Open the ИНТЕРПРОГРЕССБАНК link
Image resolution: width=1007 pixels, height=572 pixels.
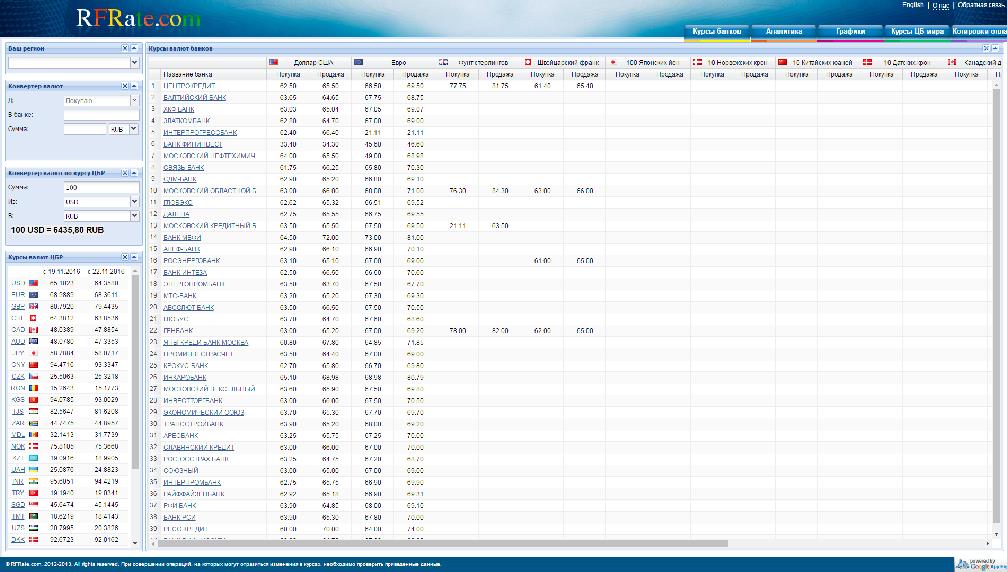(x=200, y=132)
